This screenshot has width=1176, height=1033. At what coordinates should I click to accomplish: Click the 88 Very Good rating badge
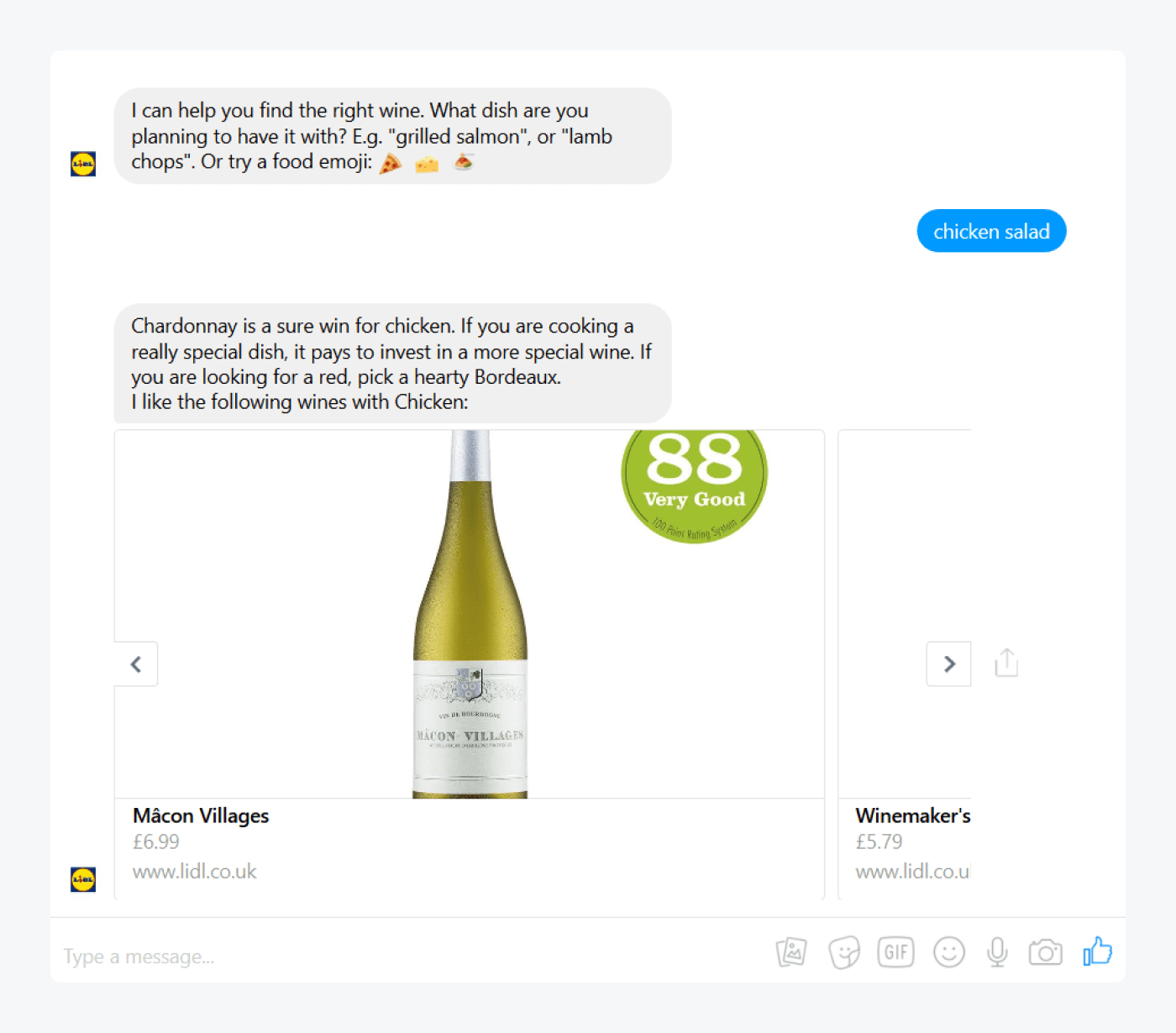click(x=695, y=486)
